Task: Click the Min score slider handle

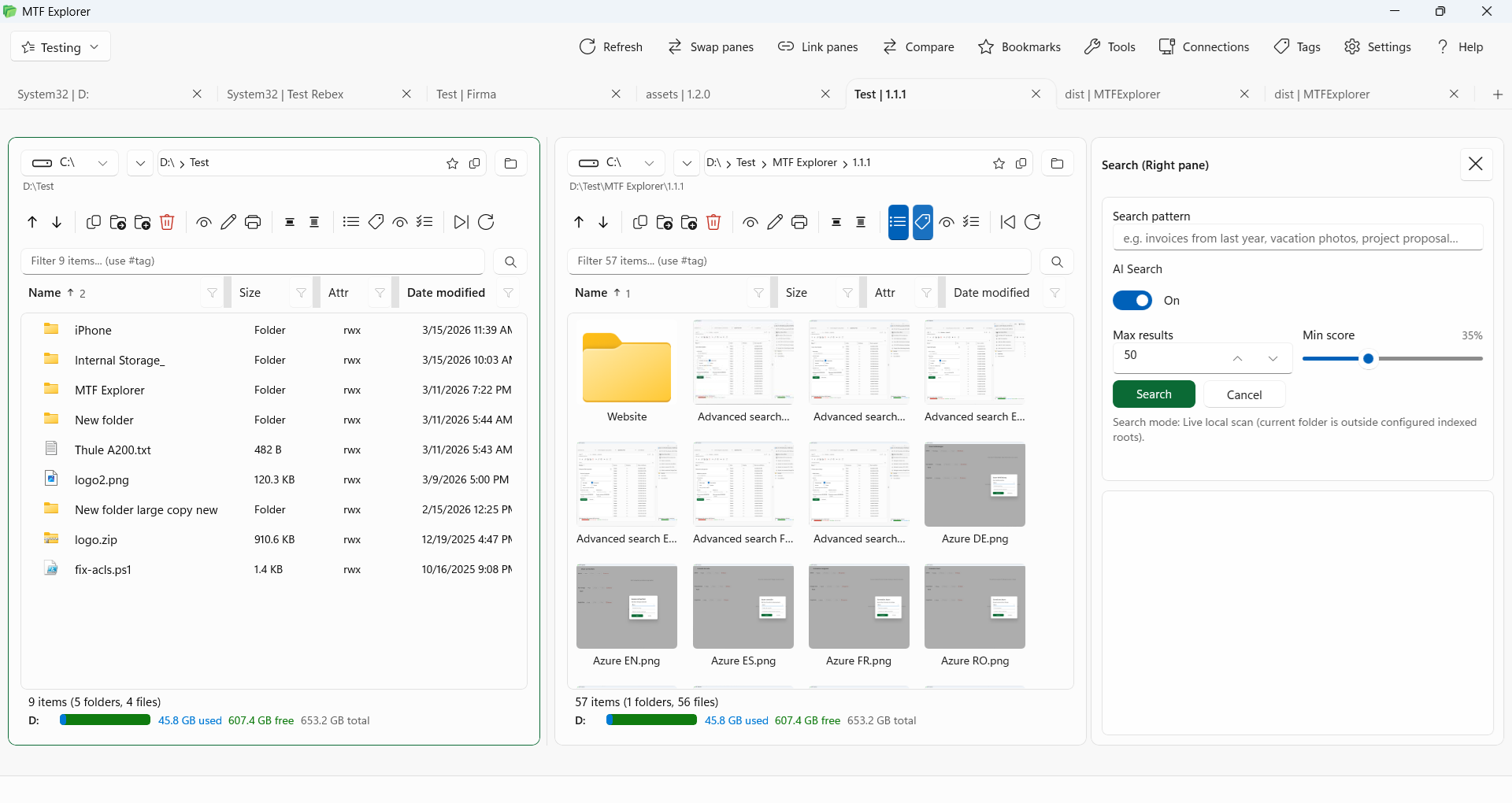Action: (x=1369, y=359)
